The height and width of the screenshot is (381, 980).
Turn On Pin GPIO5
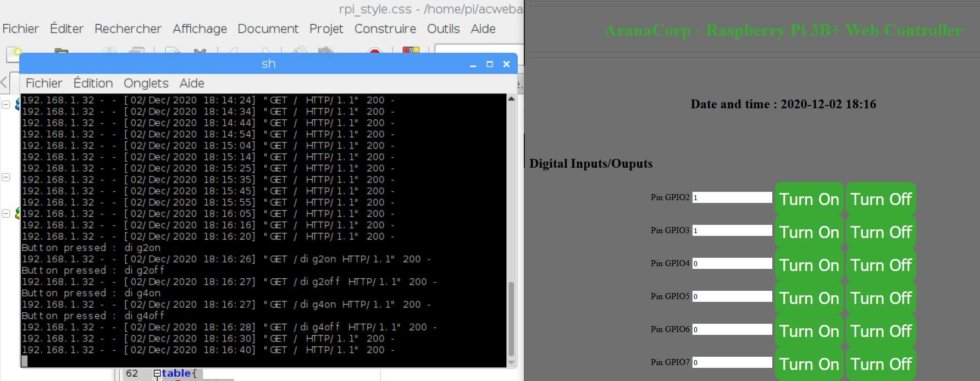(x=809, y=299)
